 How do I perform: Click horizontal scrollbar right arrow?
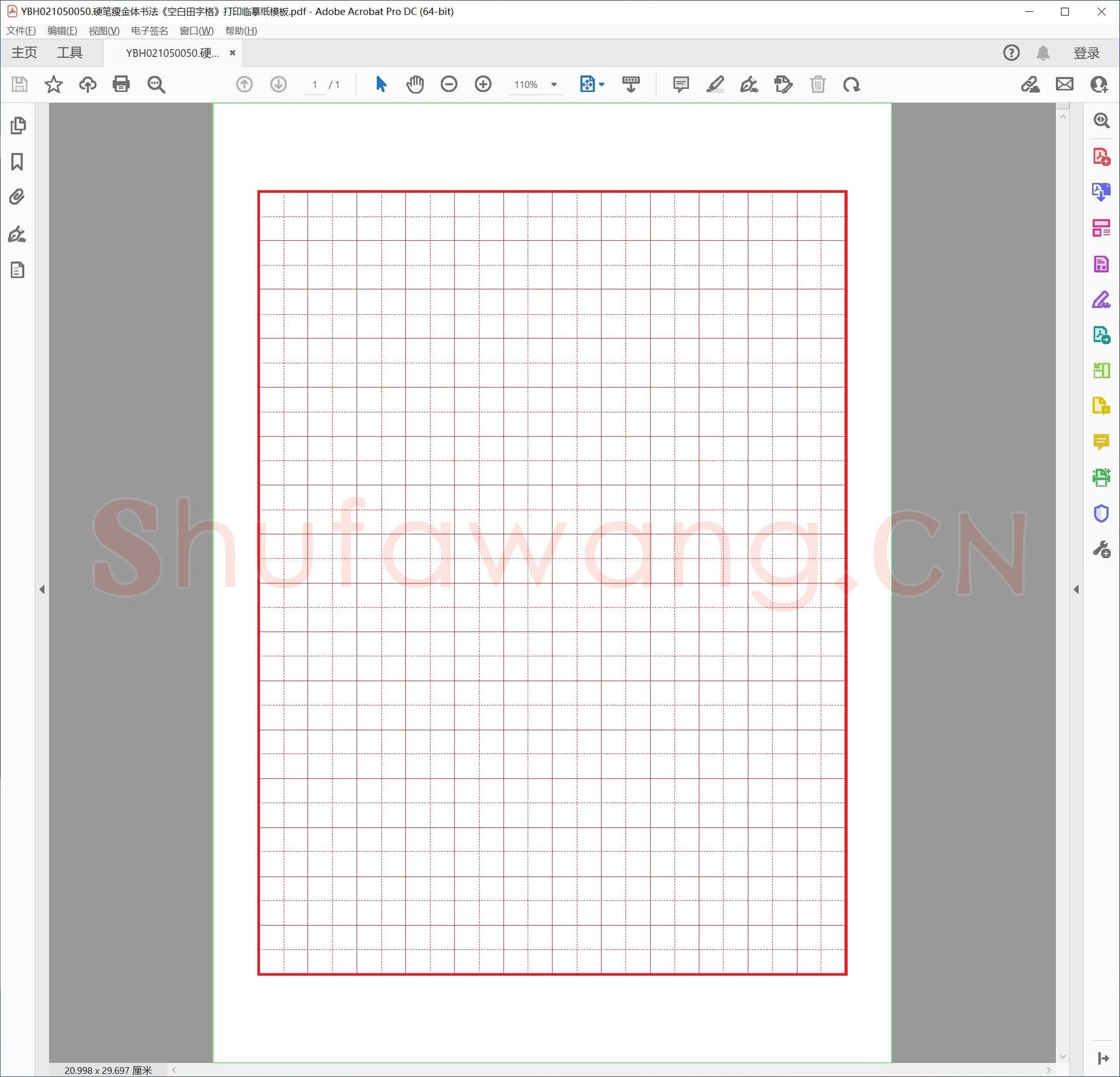[x=1049, y=1070]
